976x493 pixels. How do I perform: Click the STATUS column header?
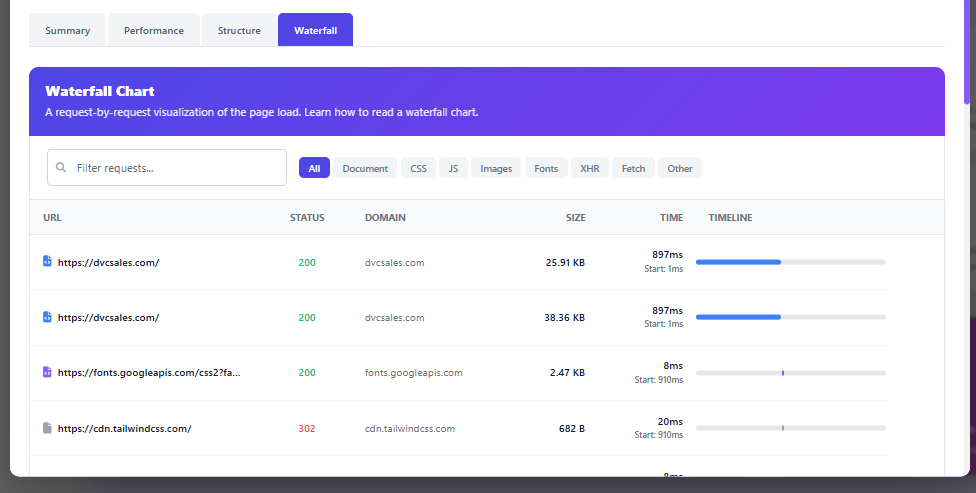(x=307, y=217)
